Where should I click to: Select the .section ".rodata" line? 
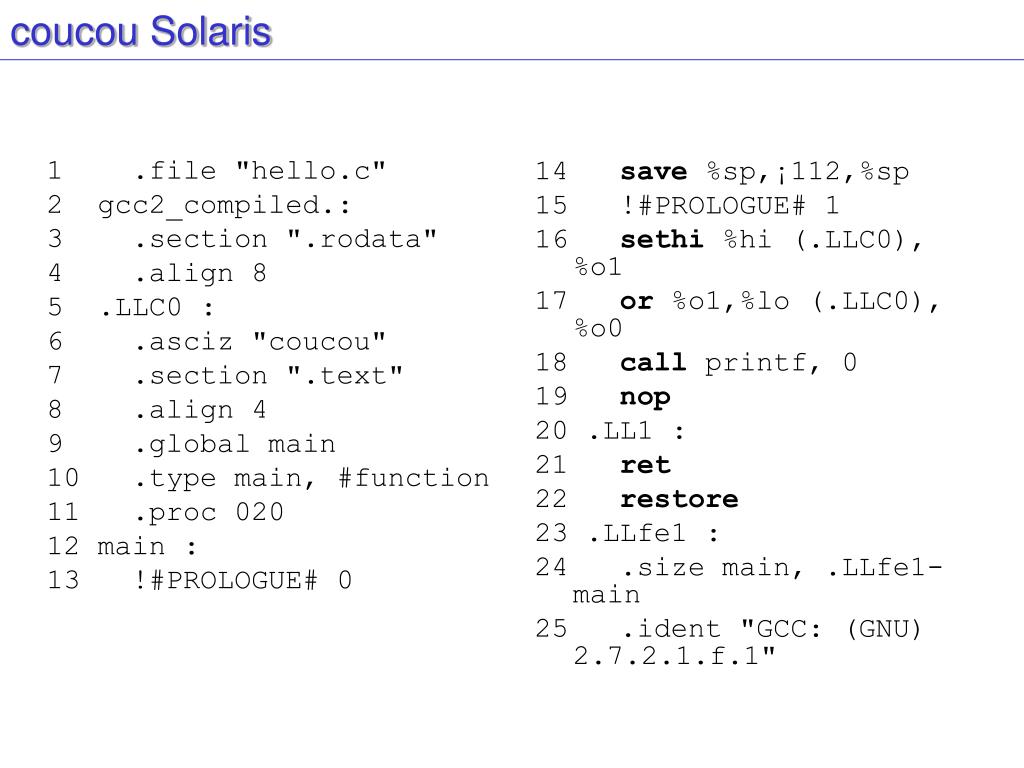(285, 239)
